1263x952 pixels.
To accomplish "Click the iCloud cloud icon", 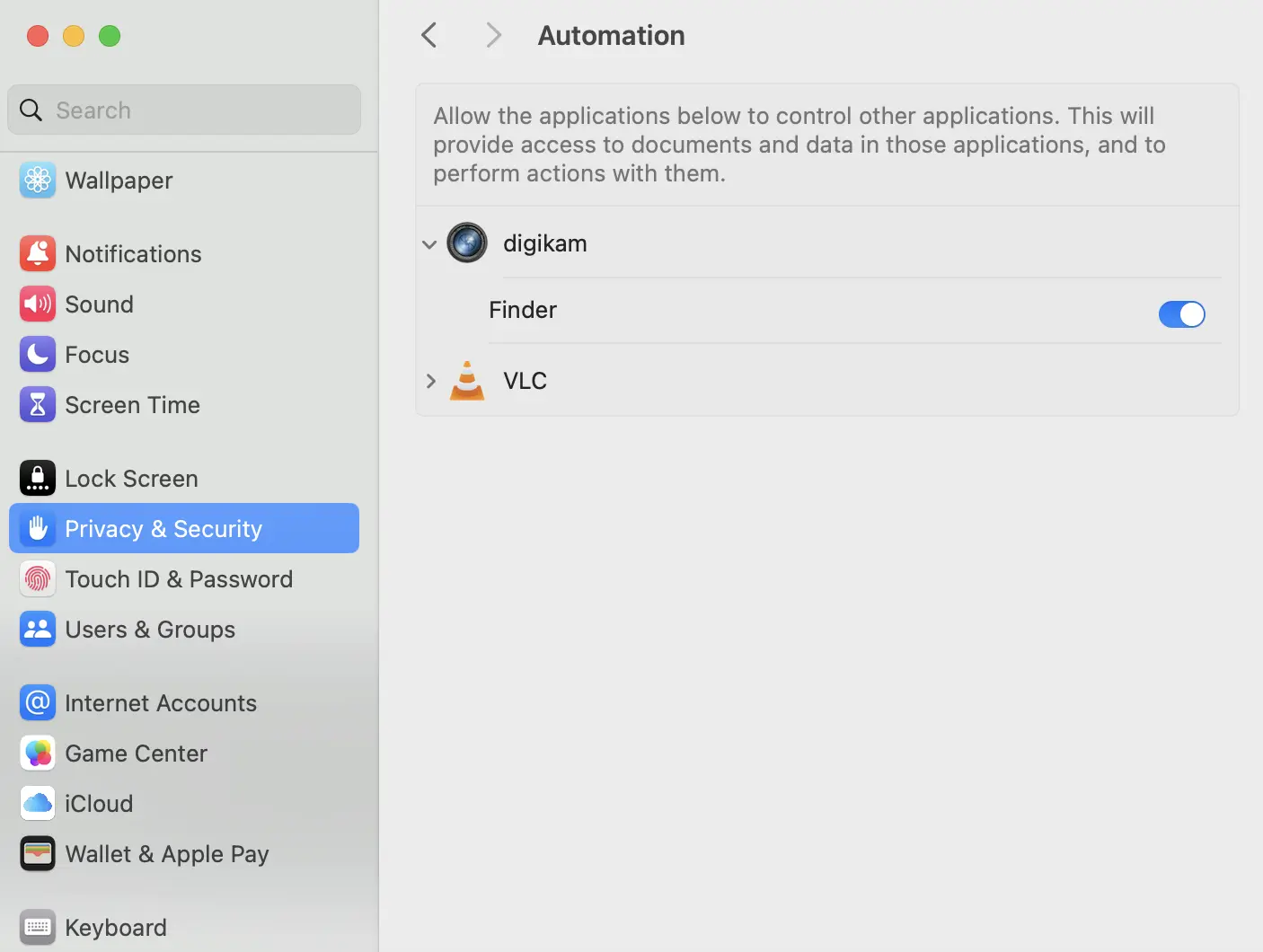I will 38,804.
